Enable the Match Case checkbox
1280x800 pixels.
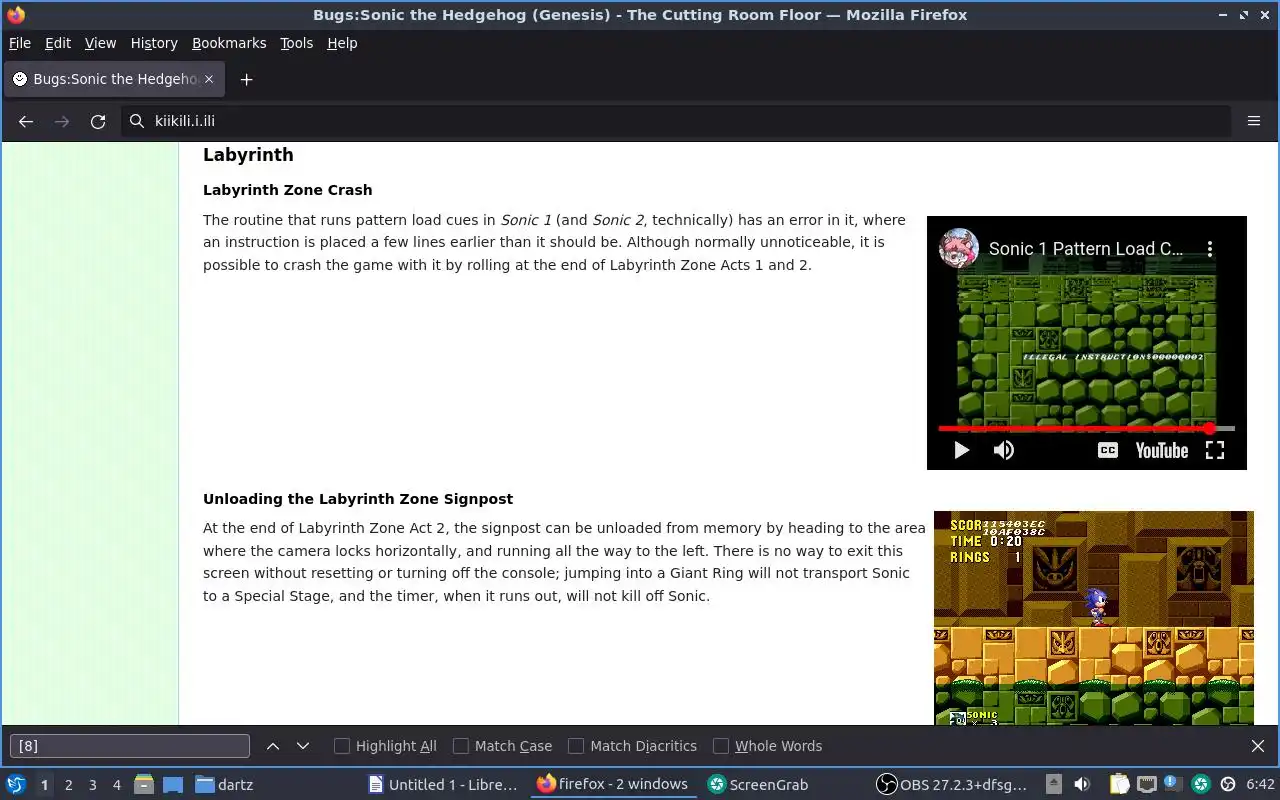(461, 746)
